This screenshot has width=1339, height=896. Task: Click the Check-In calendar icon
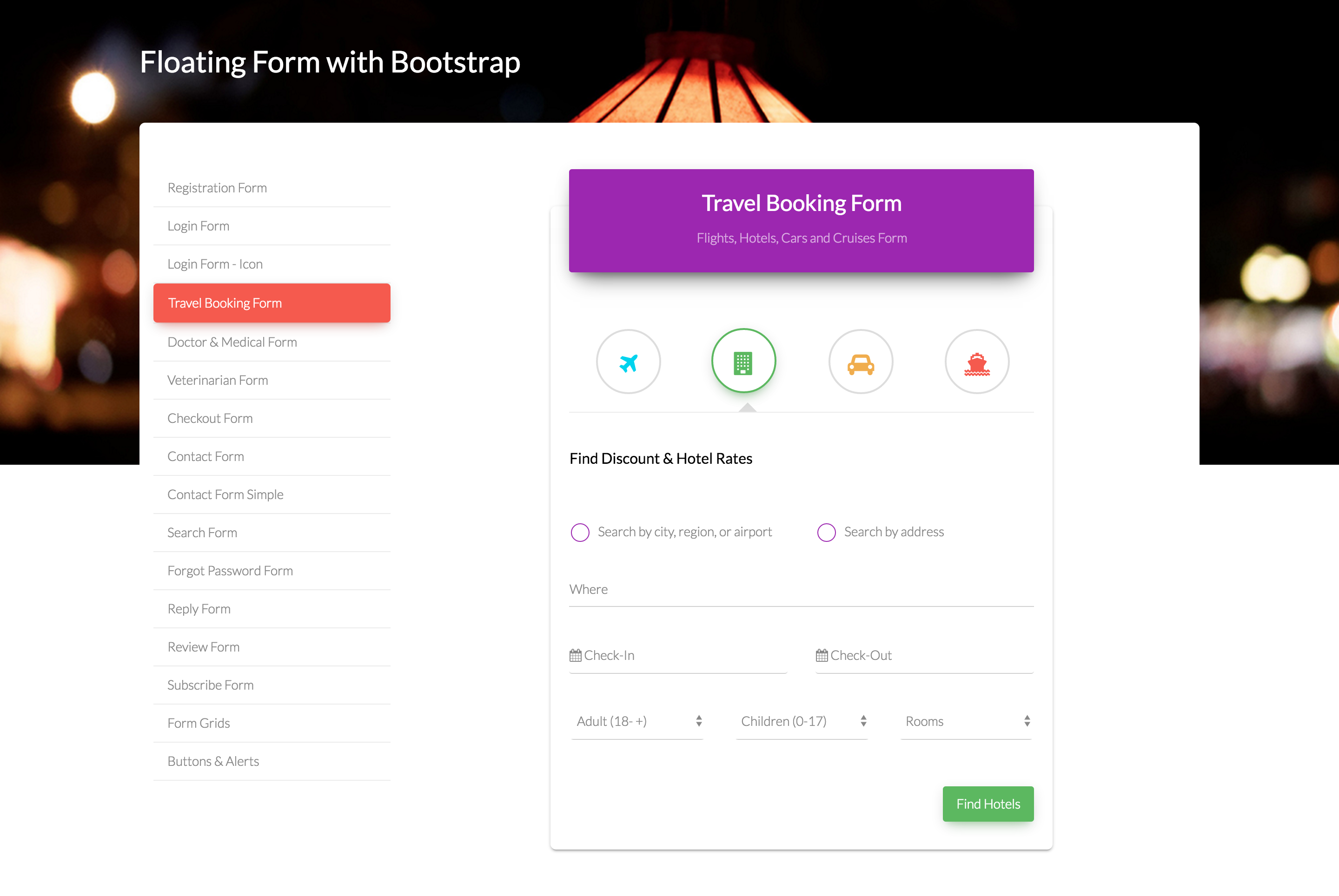(575, 655)
